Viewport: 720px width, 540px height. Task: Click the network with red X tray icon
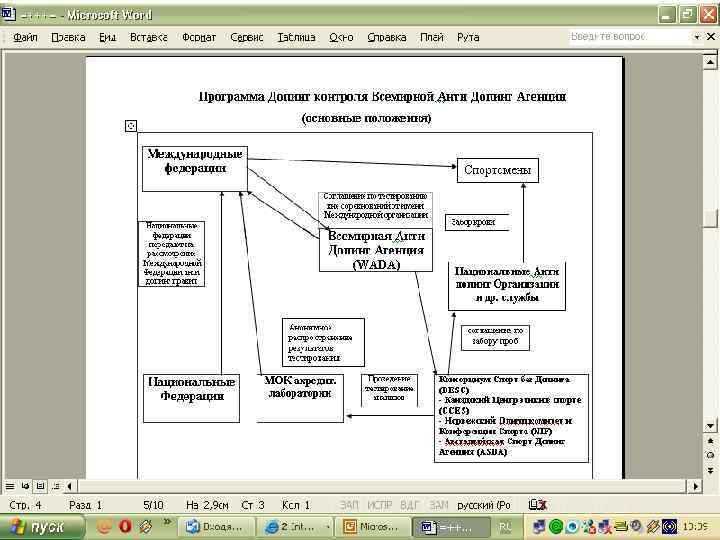[x=605, y=526]
